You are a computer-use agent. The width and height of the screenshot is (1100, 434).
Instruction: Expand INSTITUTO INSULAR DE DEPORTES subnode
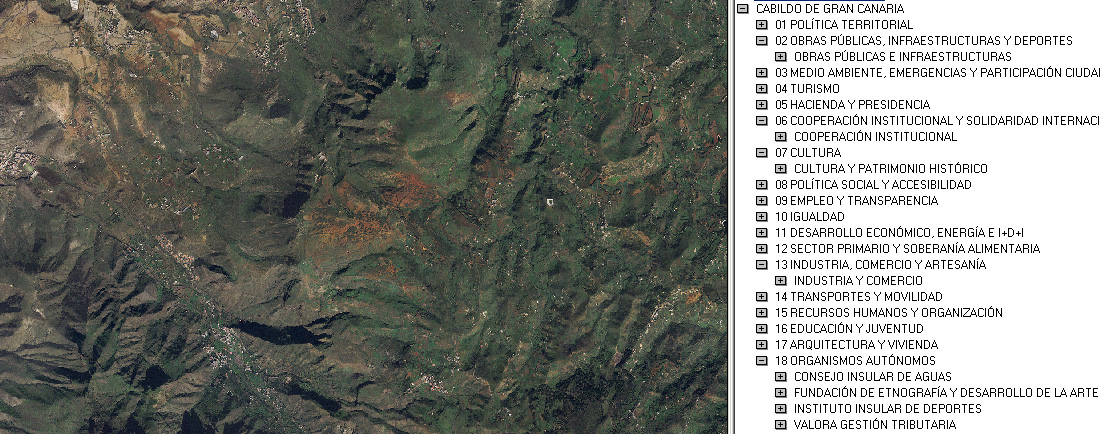tap(781, 409)
